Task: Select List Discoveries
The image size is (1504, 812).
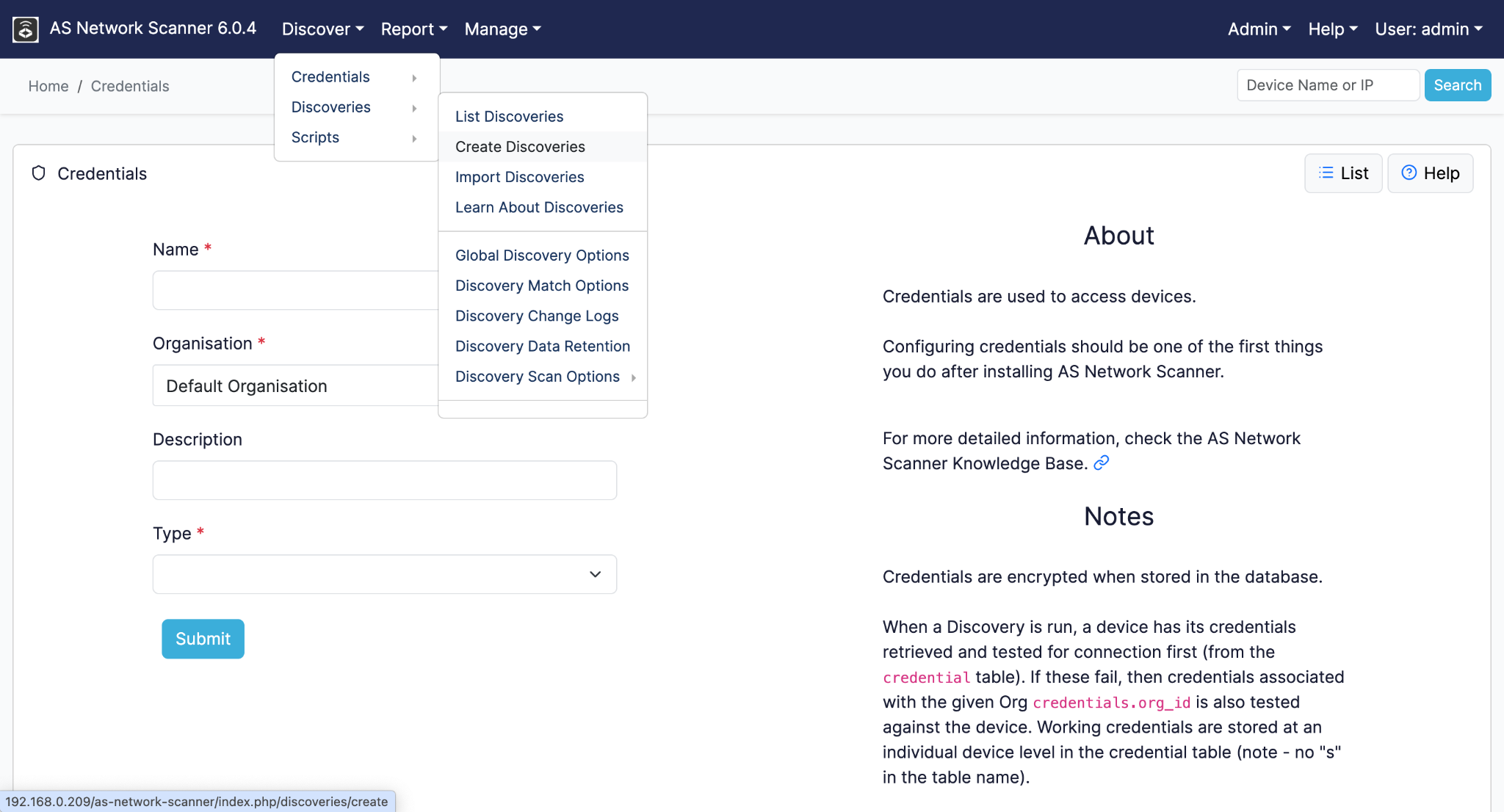Action: tap(543, 116)
